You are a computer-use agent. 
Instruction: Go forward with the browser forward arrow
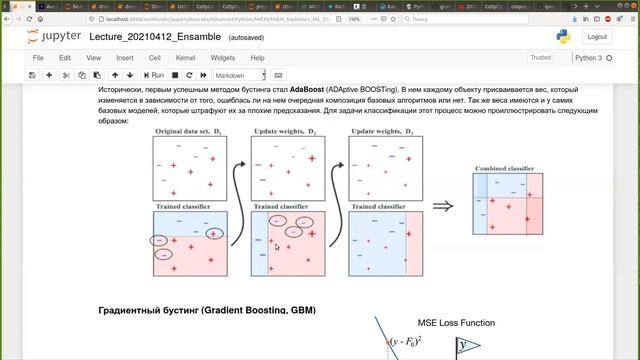pos(18,19)
